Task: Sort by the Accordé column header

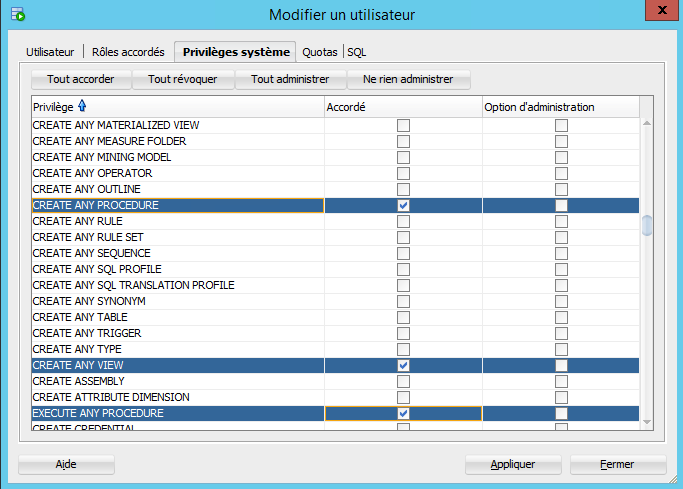Action: [x=400, y=107]
